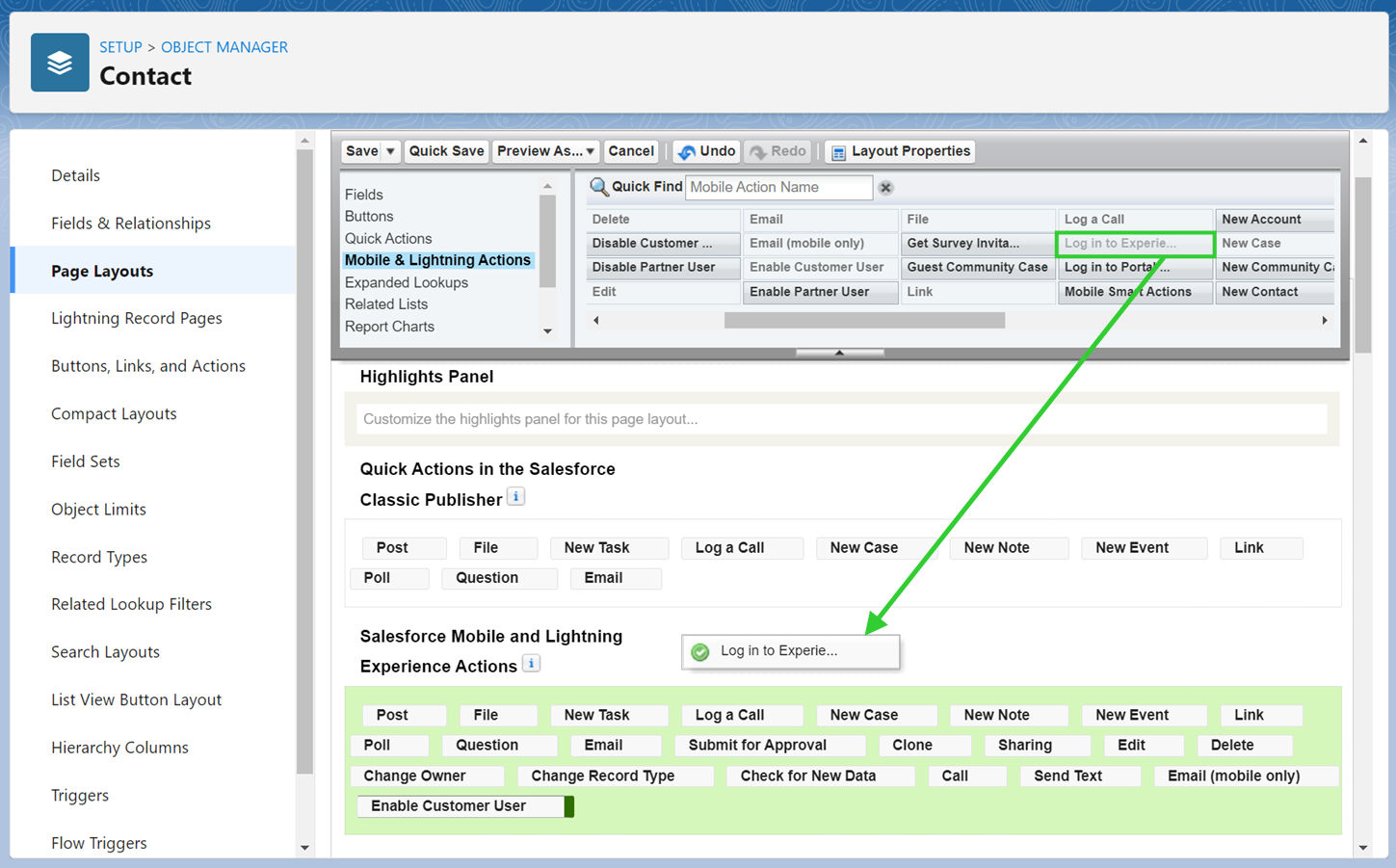Open List View Button Layout

[x=136, y=700]
